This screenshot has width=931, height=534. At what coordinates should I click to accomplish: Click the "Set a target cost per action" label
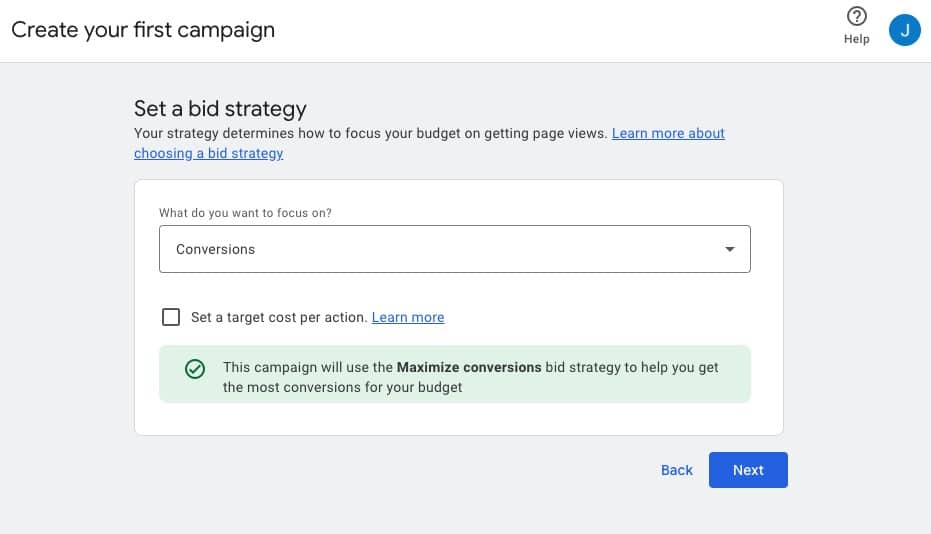pyautogui.click(x=279, y=317)
